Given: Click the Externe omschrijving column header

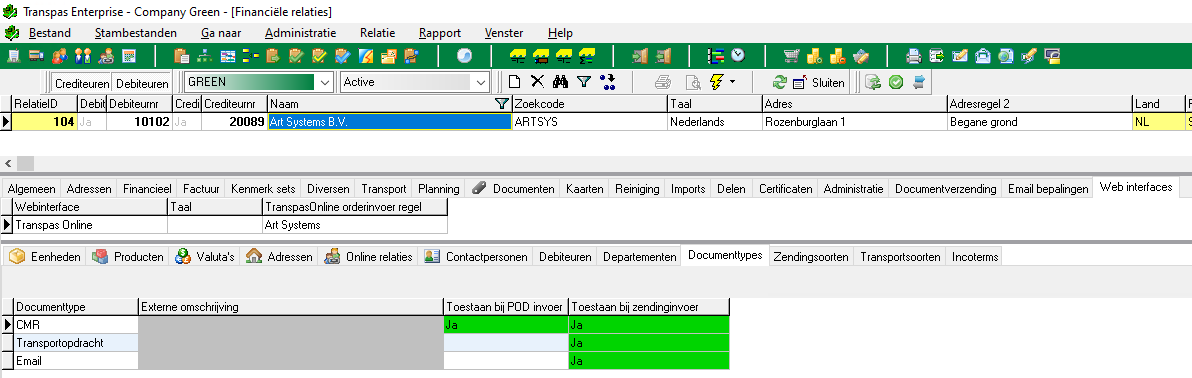Looking at the screenshot, I should [x=290, y=307].
